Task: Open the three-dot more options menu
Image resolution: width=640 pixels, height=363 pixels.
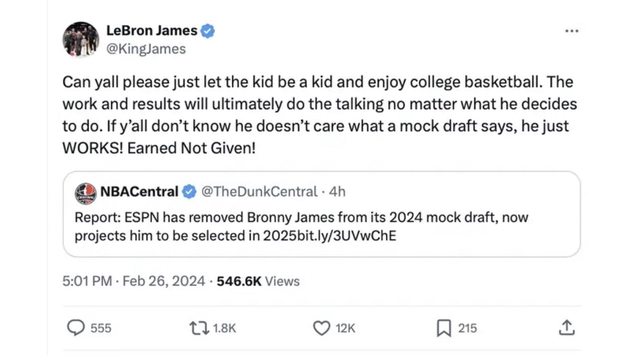Action: pyautogui.click(x=571, y=31)
